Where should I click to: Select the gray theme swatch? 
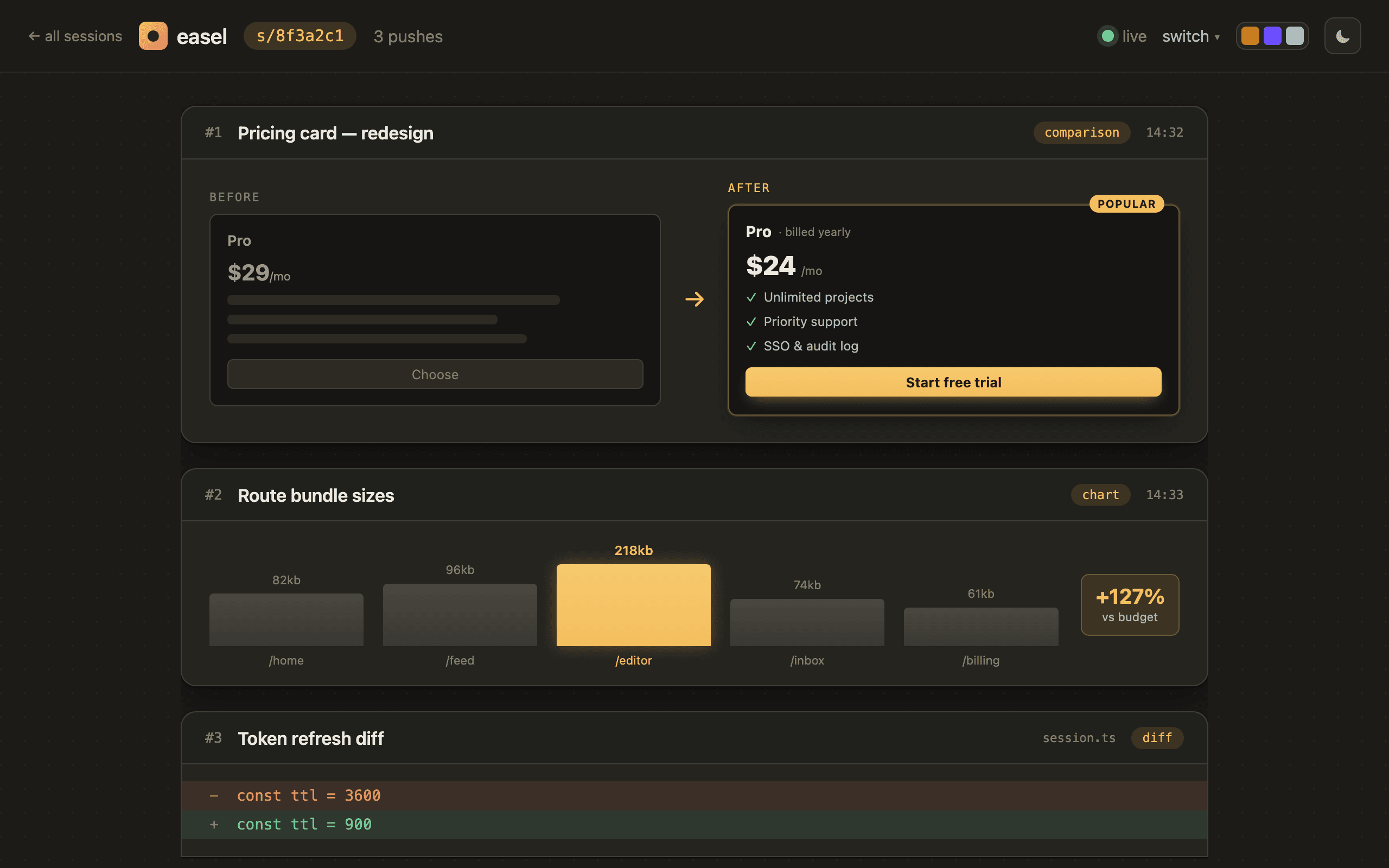pos(1295,36)
